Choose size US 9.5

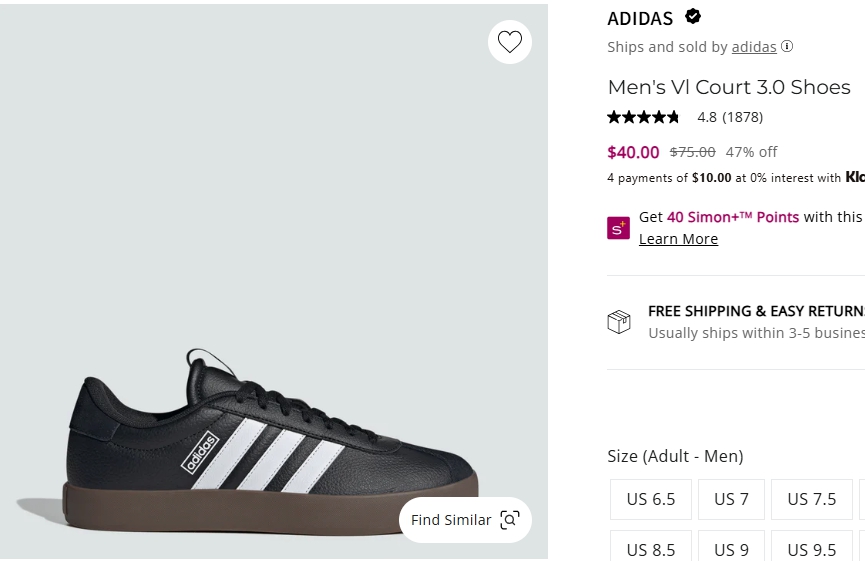point(812,546)
